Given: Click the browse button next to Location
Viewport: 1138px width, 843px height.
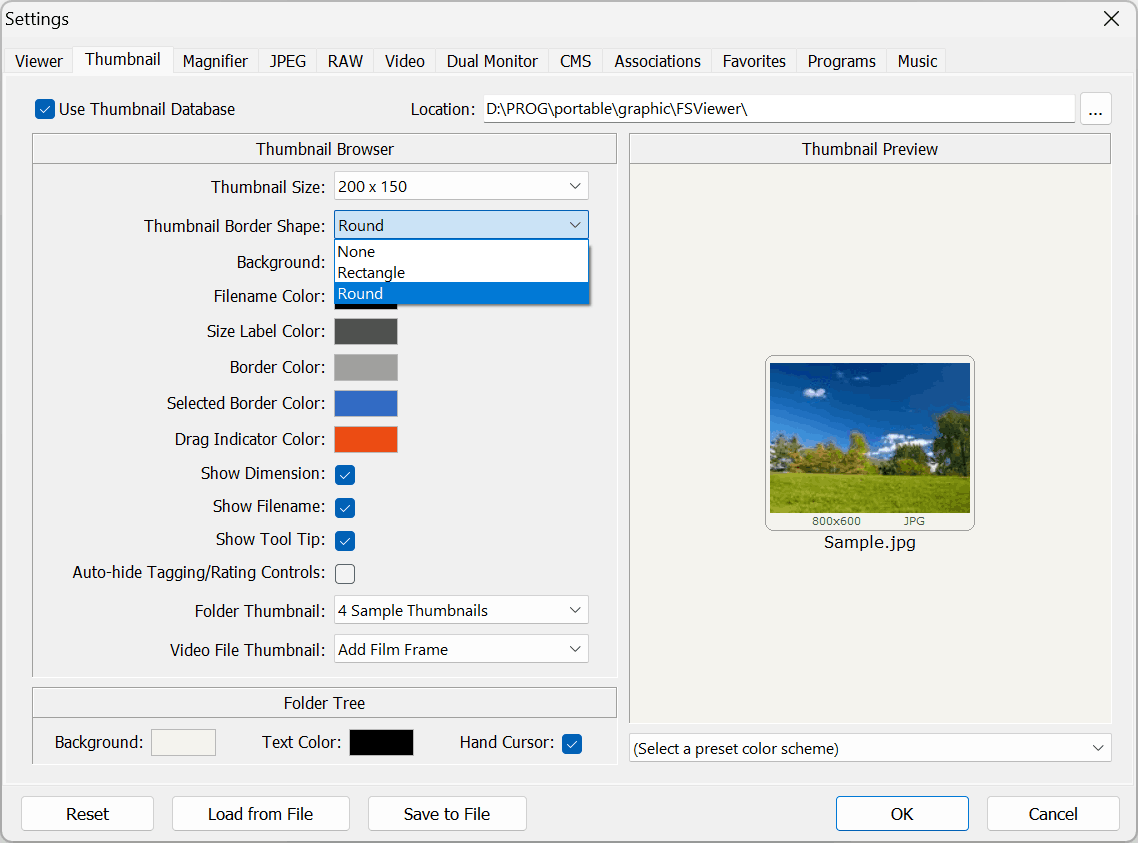Looking at the screenshot, I should [1095, 109].
